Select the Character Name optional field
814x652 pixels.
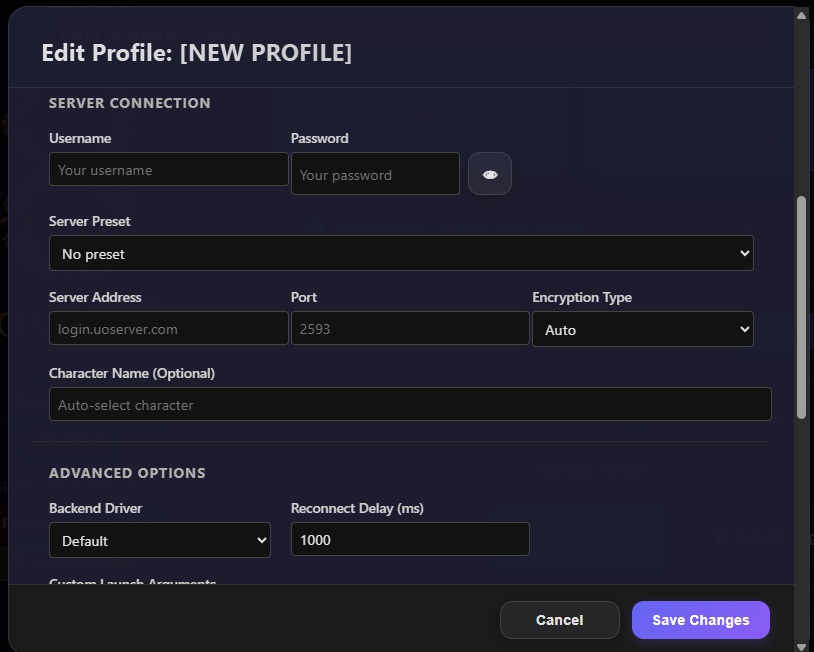pyautogui.click(x=410, y=404)
